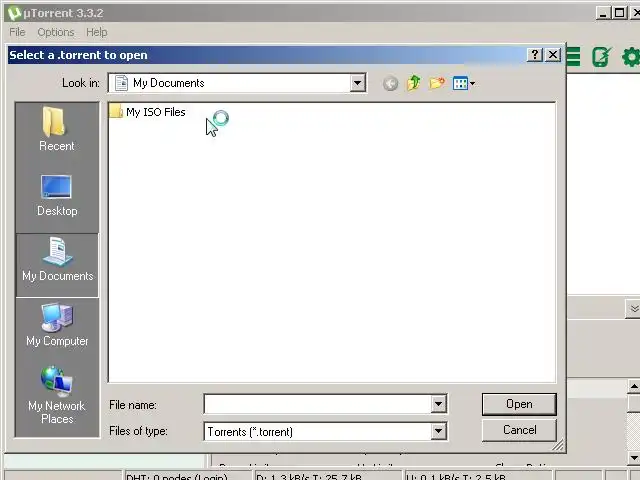Click the Back navigation arrow icon

(x=391, y=84)
